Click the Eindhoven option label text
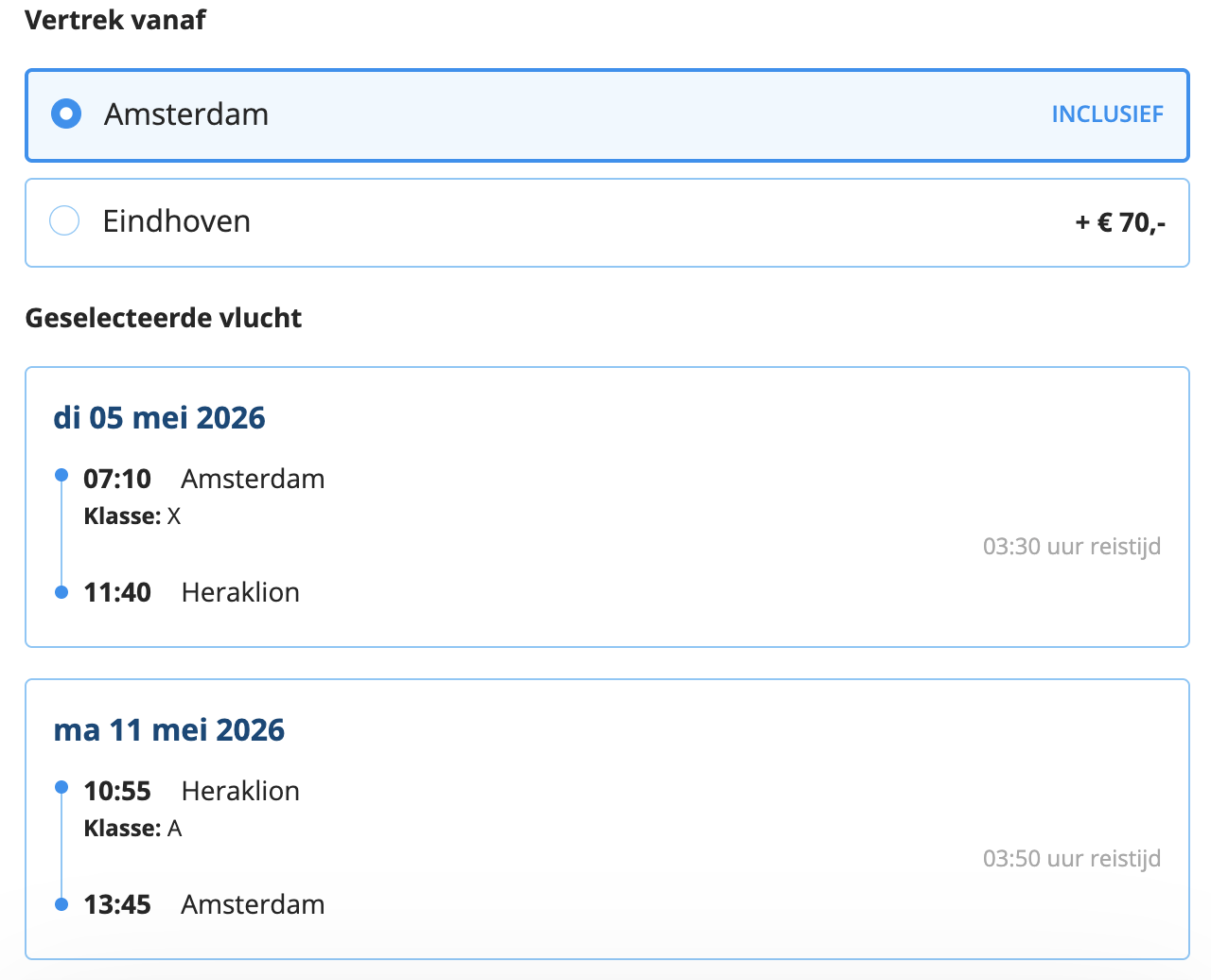Image resolution: width=1211 pixels, height=980 pixels. 177,221
